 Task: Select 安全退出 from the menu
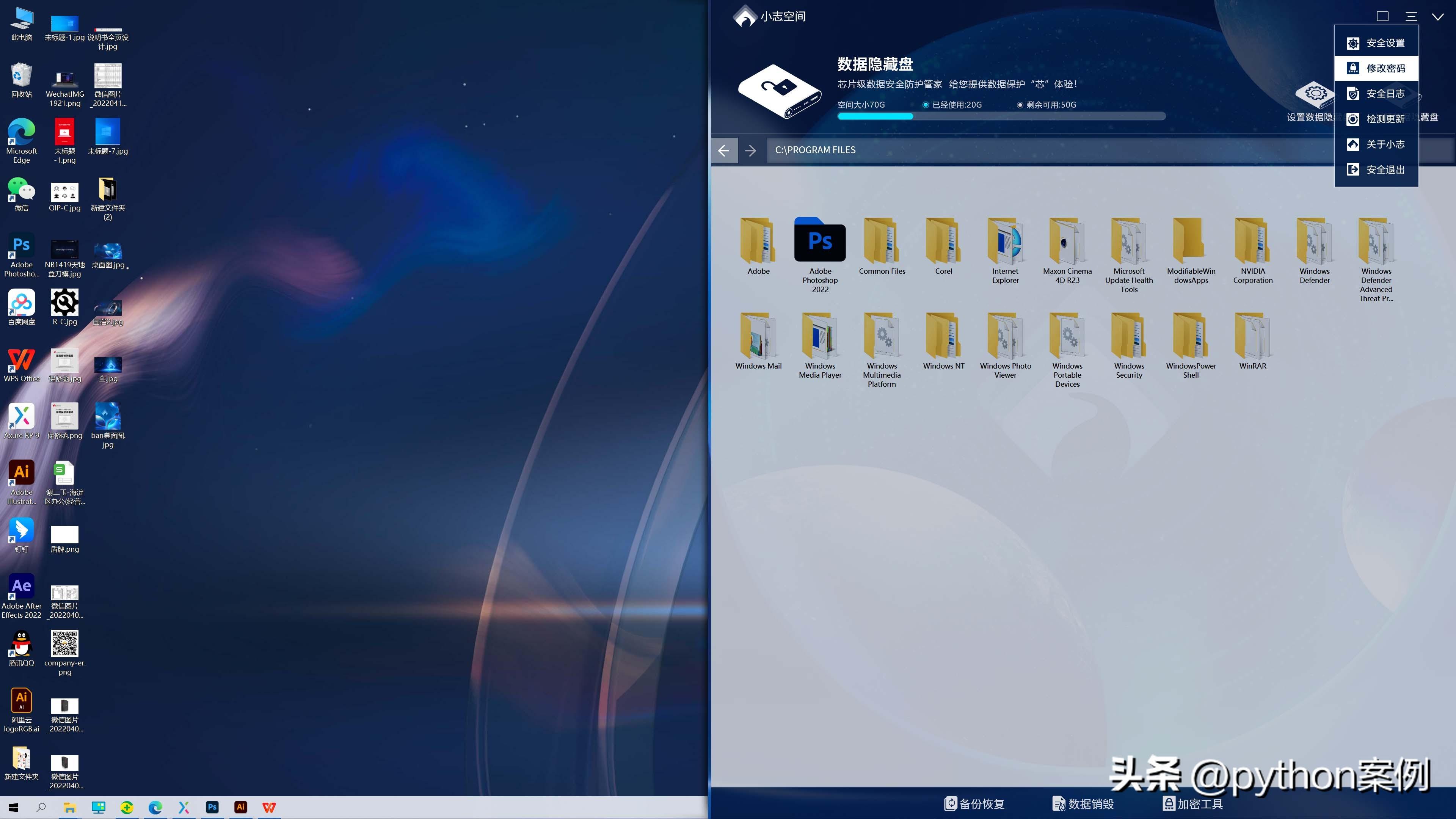pos(1376,169)
